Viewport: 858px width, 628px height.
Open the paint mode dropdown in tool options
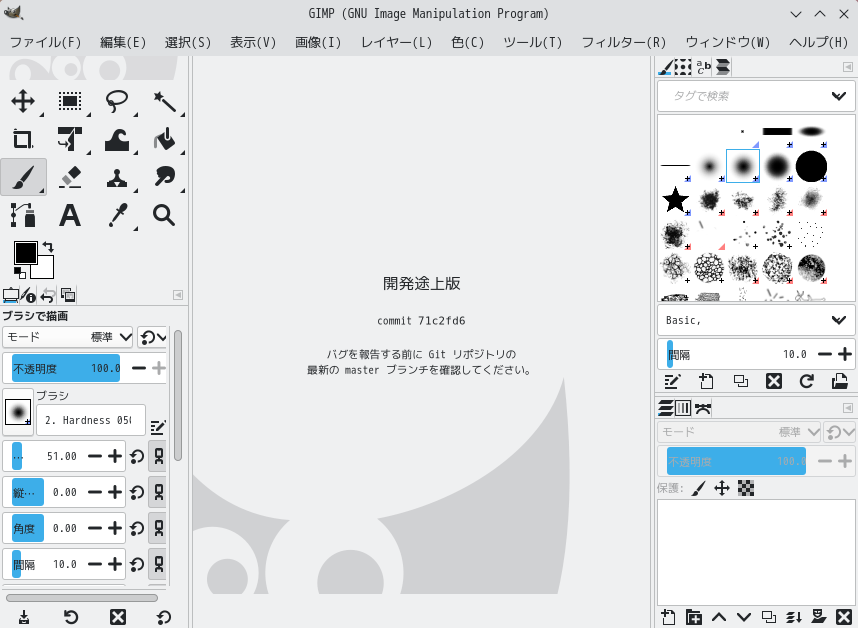pos(68,338)
